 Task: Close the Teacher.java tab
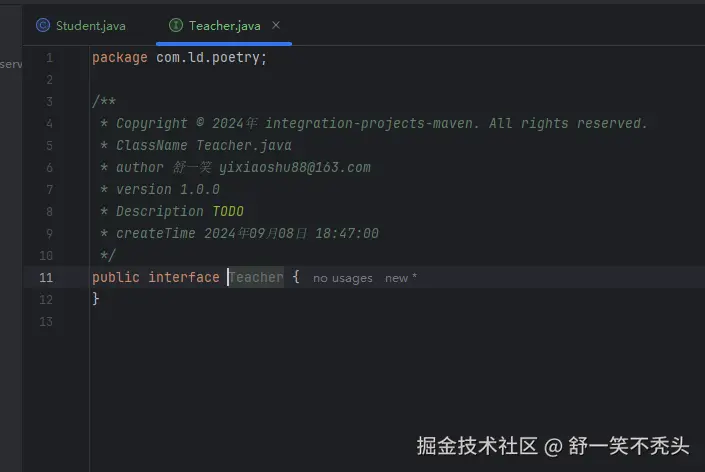click(276, 25)
